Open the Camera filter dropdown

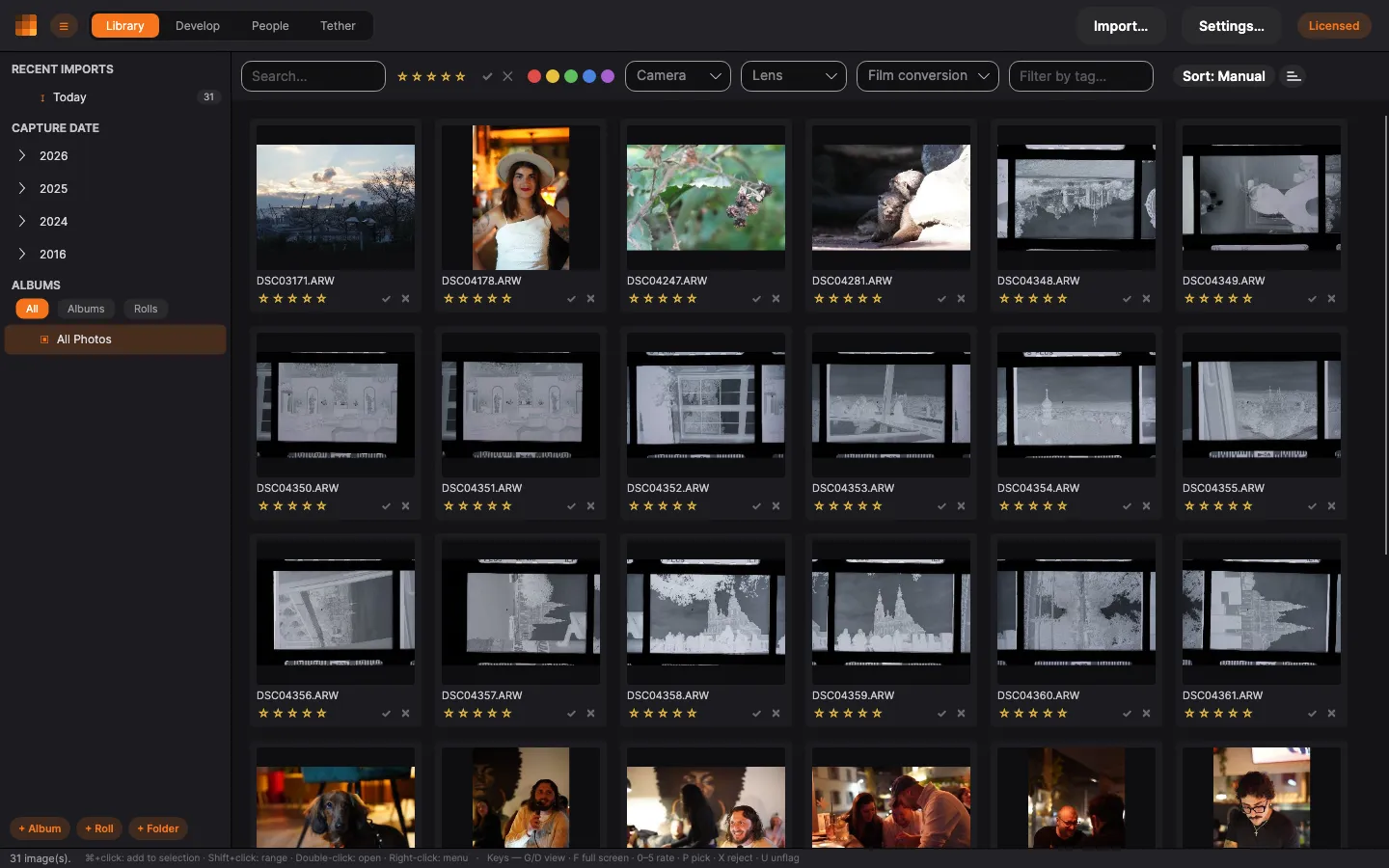[678, 76]
